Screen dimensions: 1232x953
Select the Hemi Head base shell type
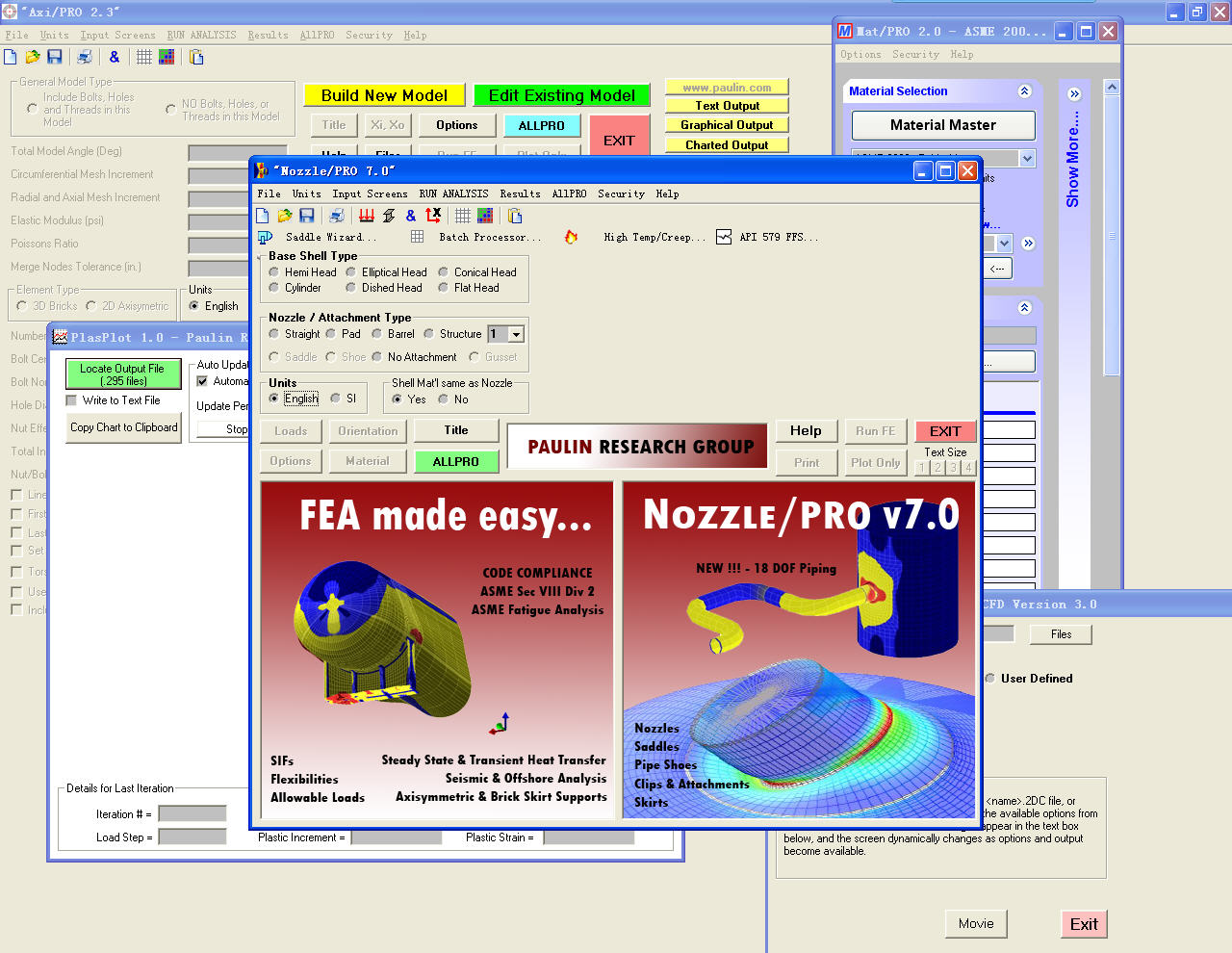click(x=274, y=272)
